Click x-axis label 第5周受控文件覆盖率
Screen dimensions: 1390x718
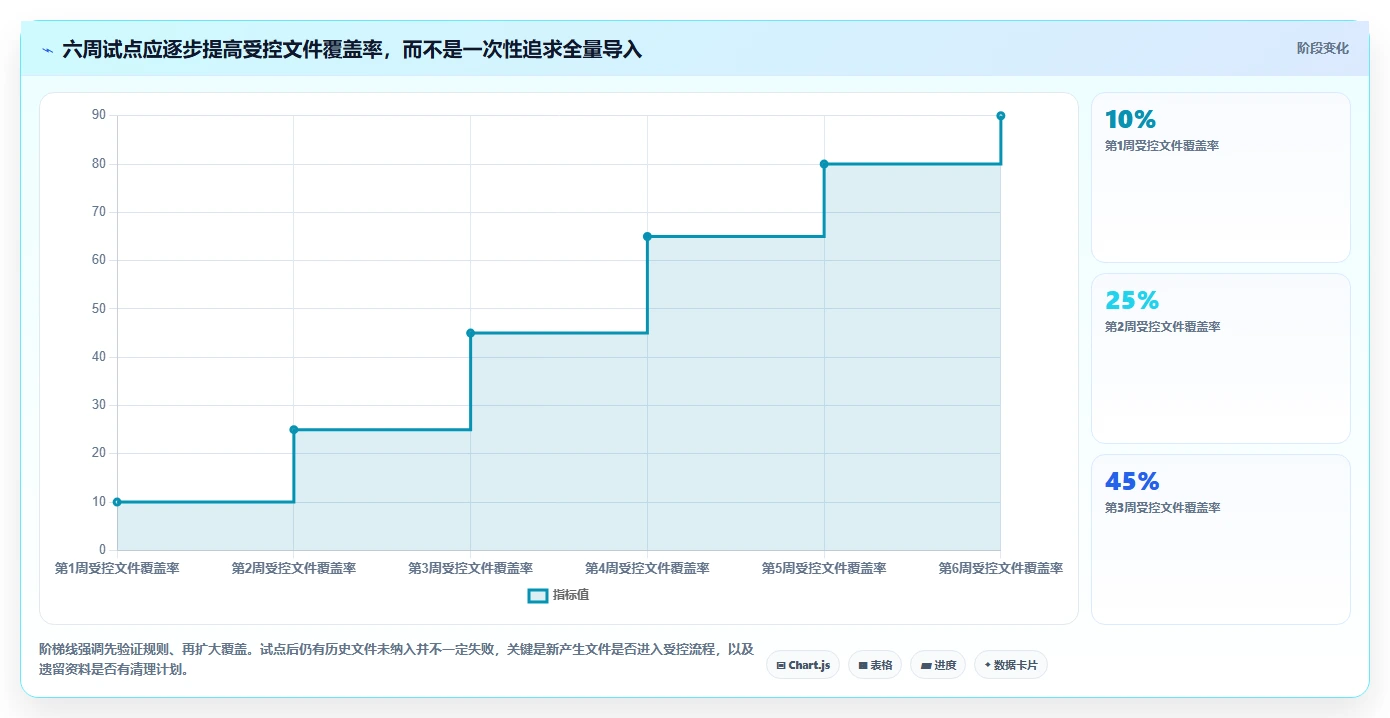(x=824, y=569)
